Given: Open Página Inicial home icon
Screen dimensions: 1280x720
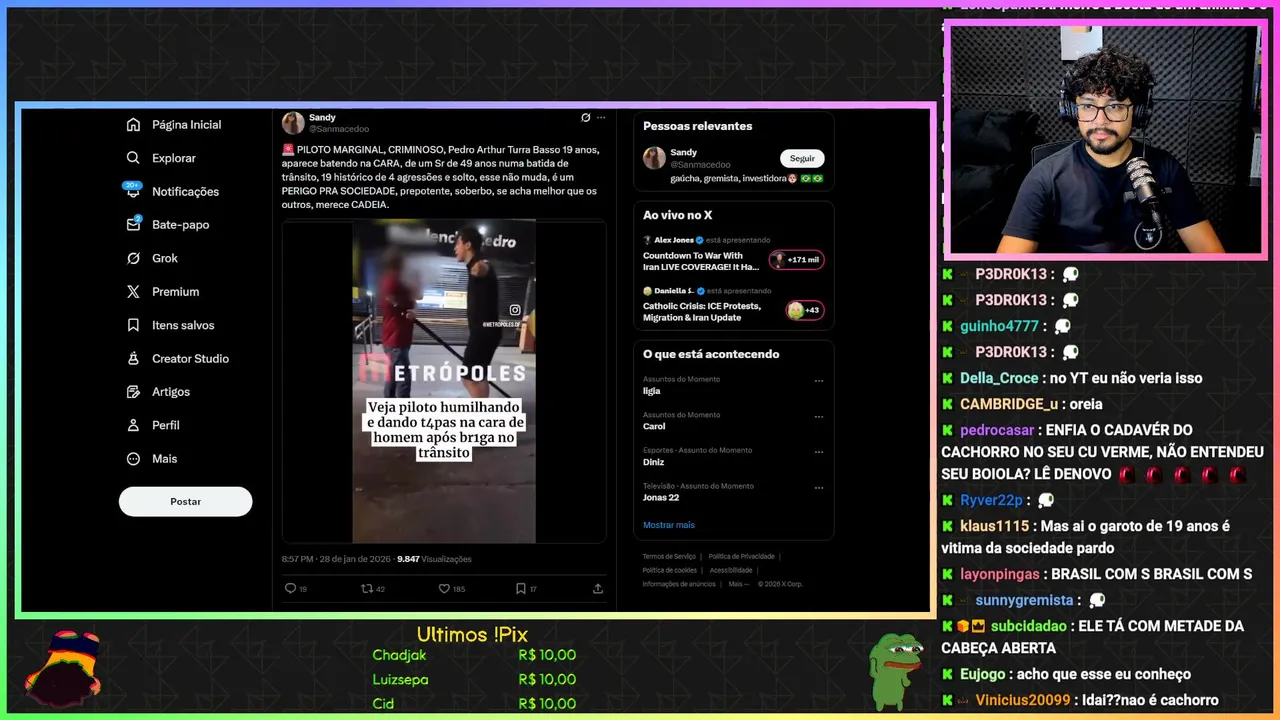Looking at the screenshot, I should click(133, 125).
